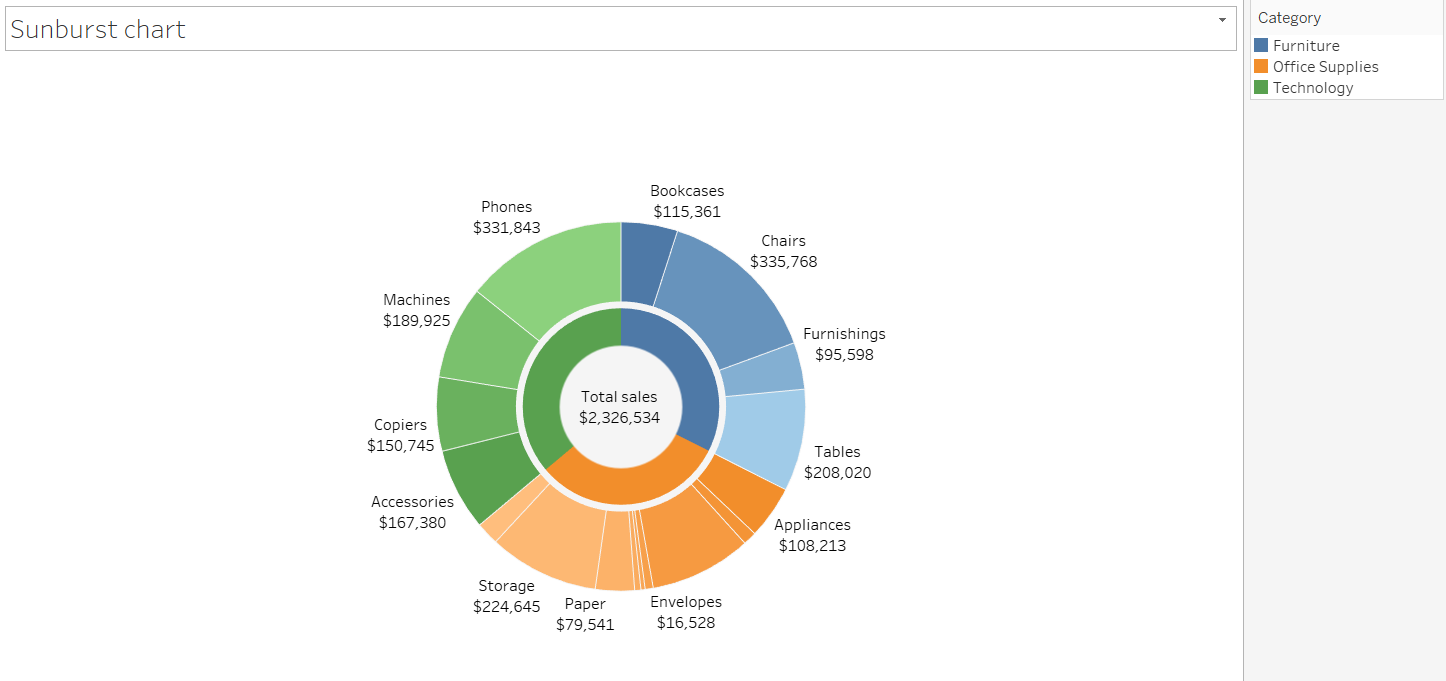
Task: Open the Sunburst chart title dropdown
Action: [1221, 20]
